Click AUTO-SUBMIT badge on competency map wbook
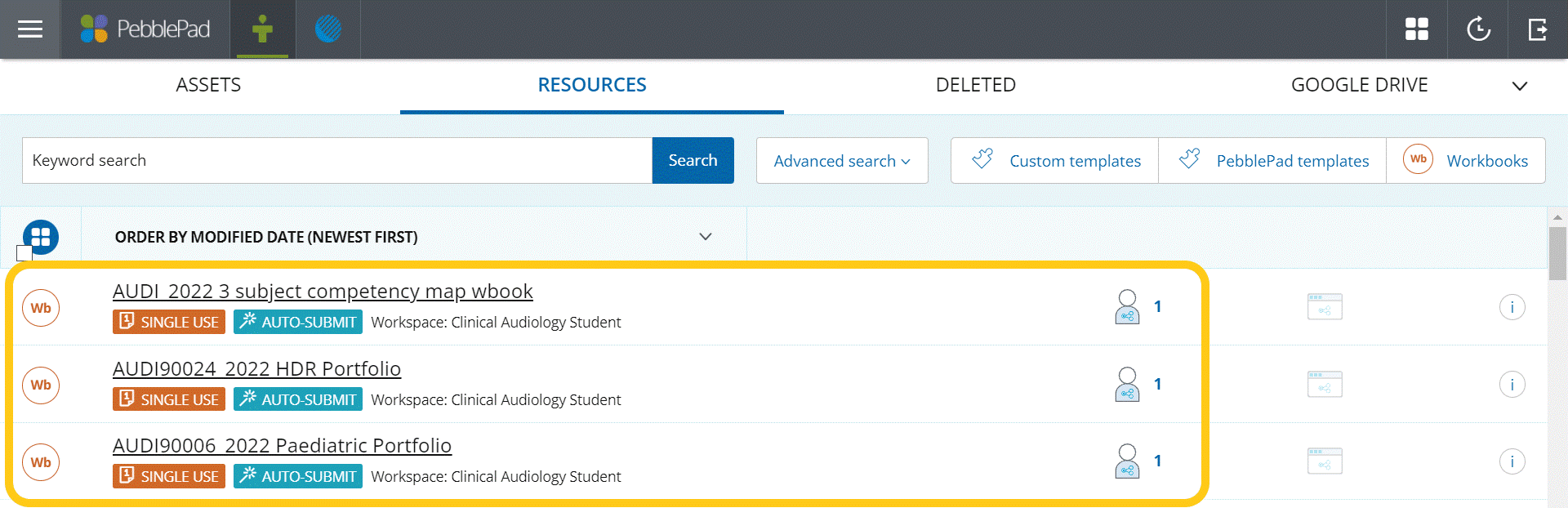Screen dimensions: 1568x508 298,322
